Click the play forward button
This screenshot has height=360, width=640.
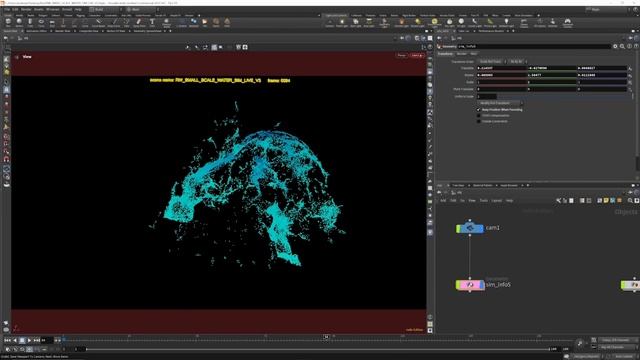pos(29,340)
